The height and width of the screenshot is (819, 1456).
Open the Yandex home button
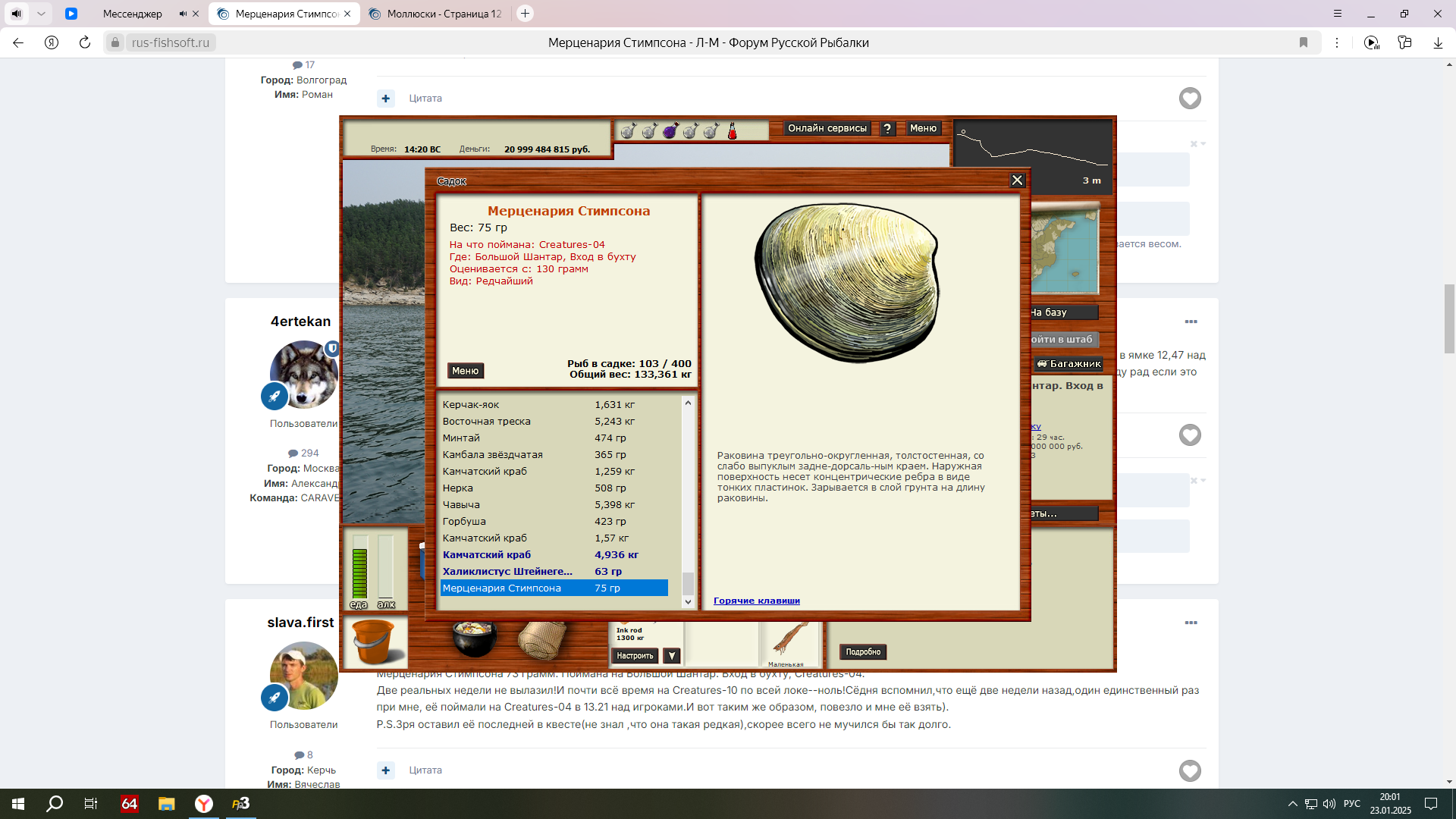point(52,42)
